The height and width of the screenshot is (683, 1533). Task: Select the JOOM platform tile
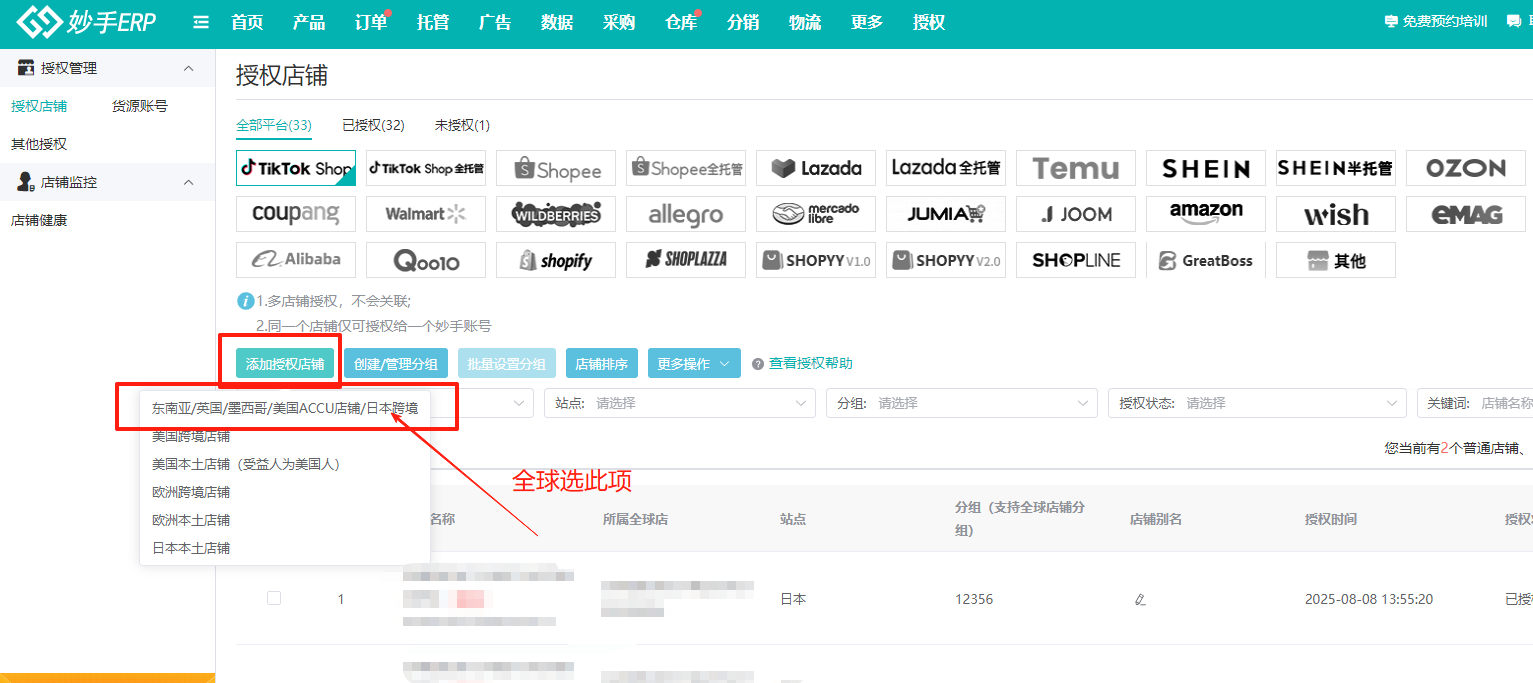click(1076, 214)
